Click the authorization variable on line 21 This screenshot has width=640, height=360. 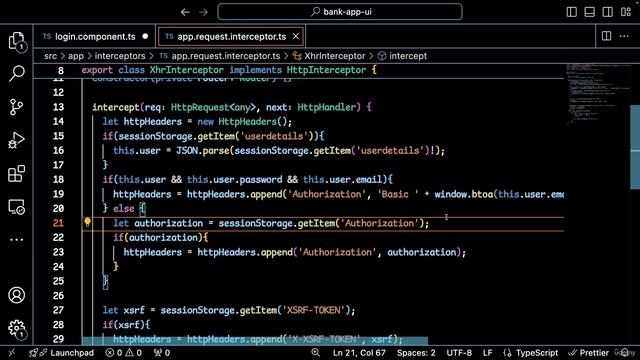coord(169,223)
